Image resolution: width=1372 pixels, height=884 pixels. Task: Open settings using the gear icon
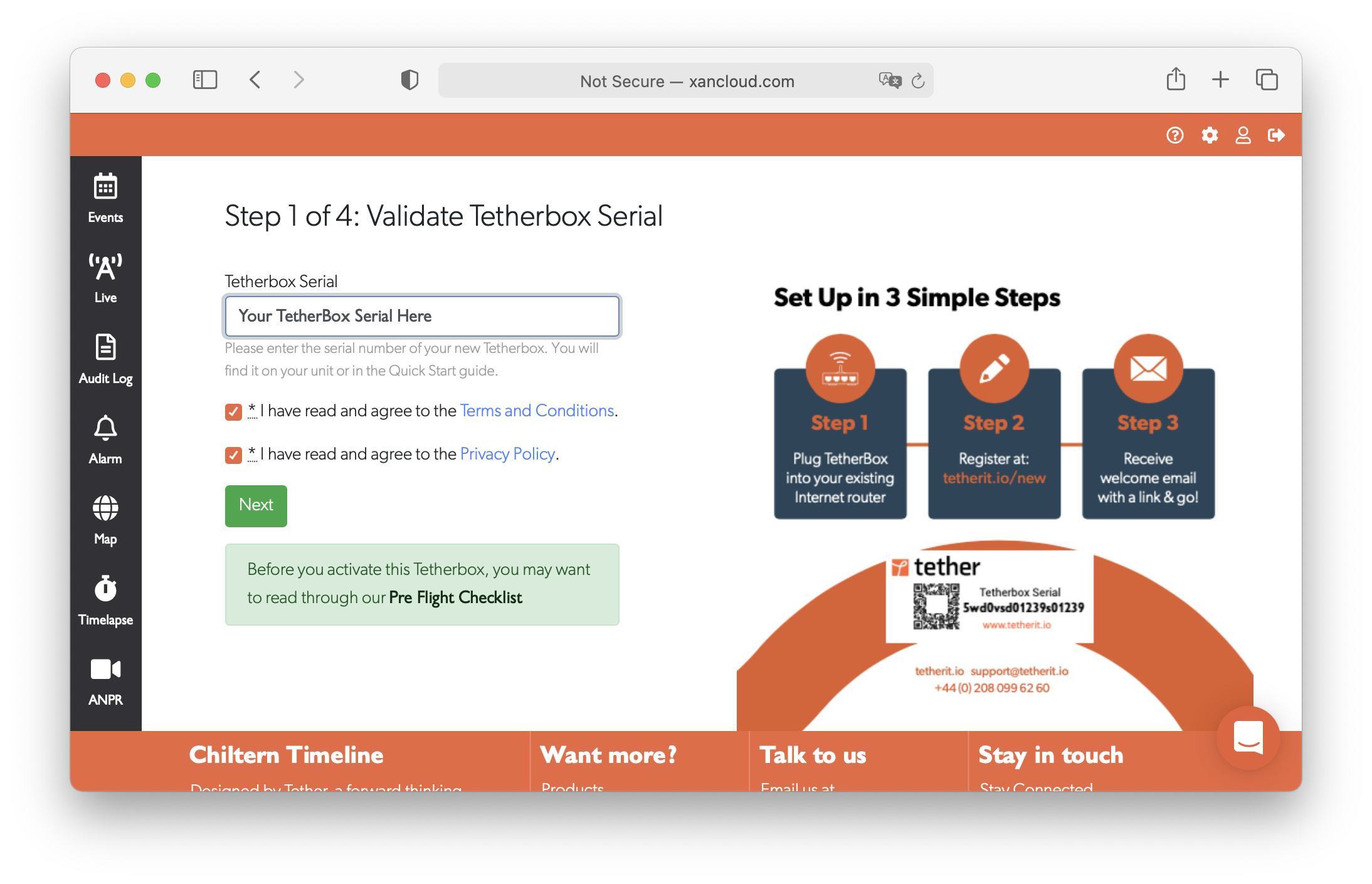1210,135
